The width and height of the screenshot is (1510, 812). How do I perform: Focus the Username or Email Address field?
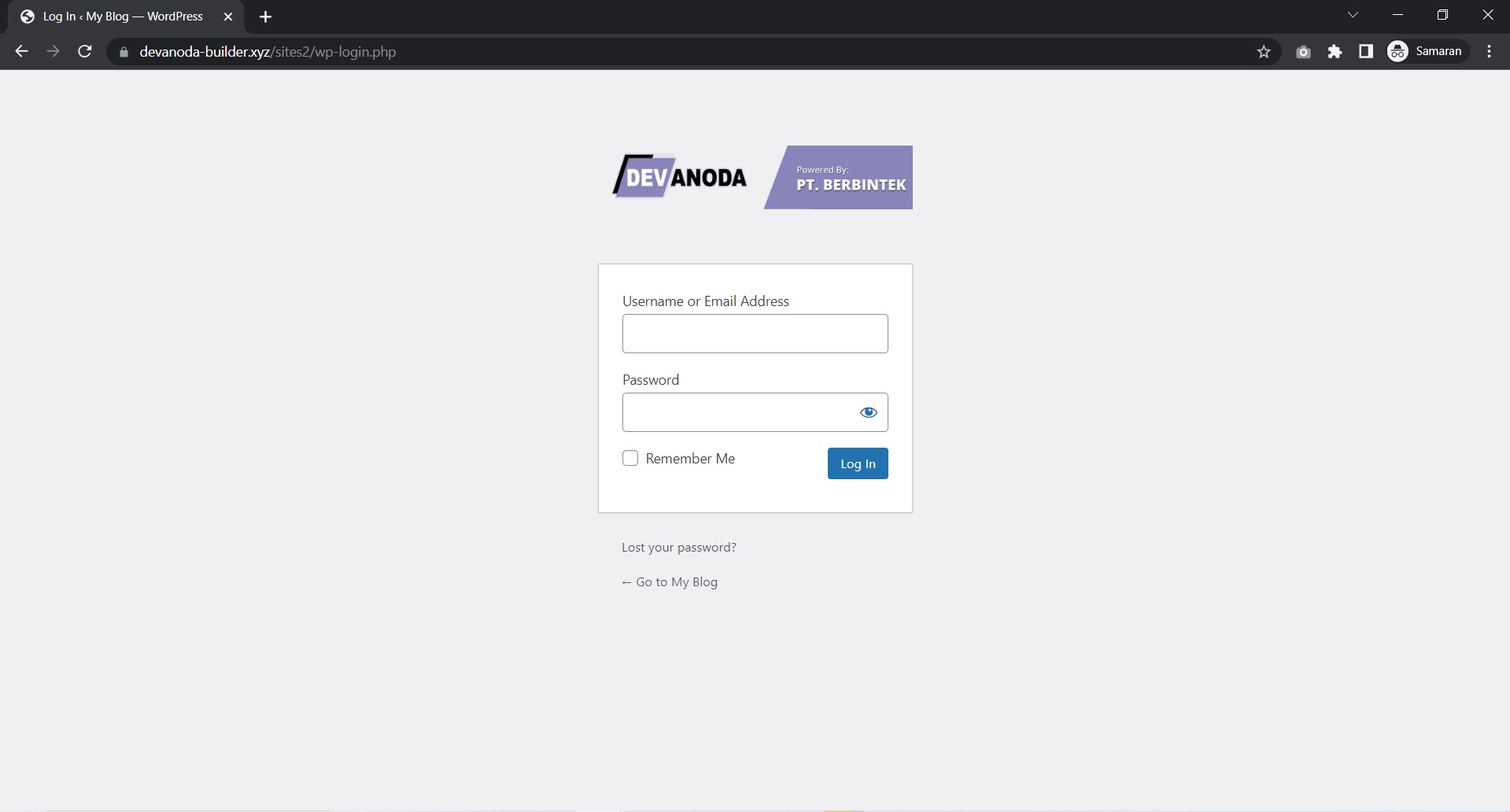[755, 334]
